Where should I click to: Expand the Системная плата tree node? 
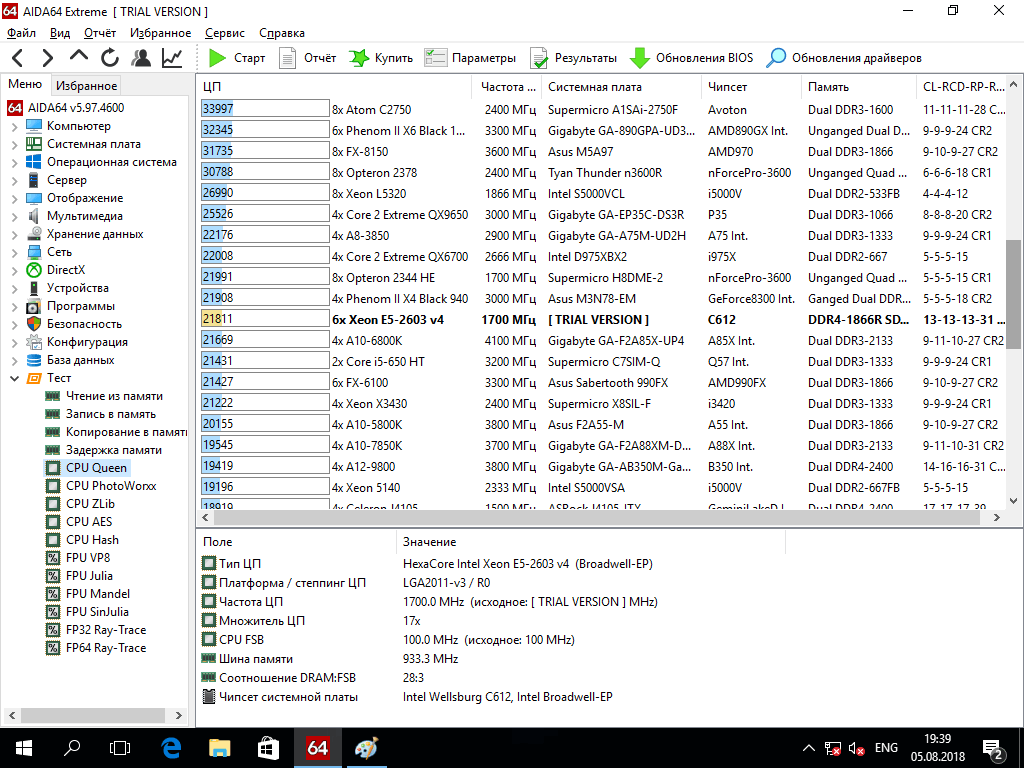point(14,144)
